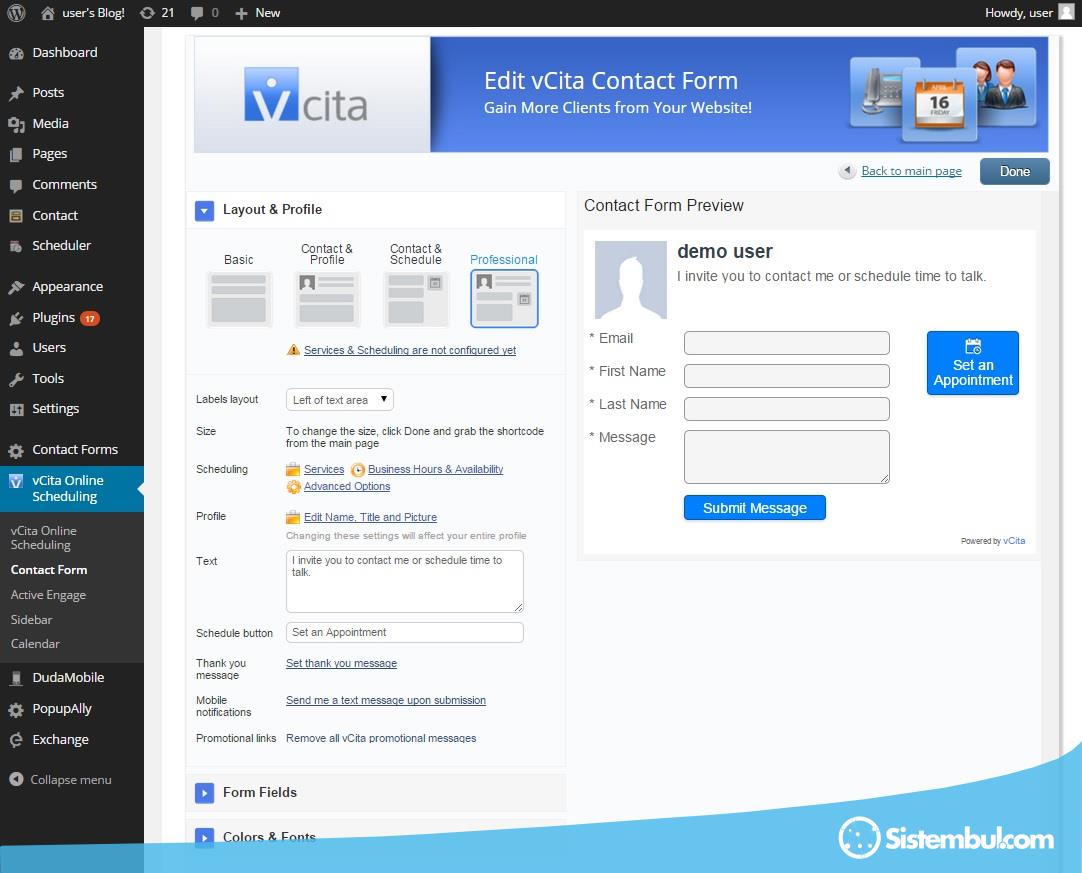This screenshot has height=873, width=1082.
Task: Open Services & Scheduling not configured link
Action: pyautogui.click(x=410, y=350)
